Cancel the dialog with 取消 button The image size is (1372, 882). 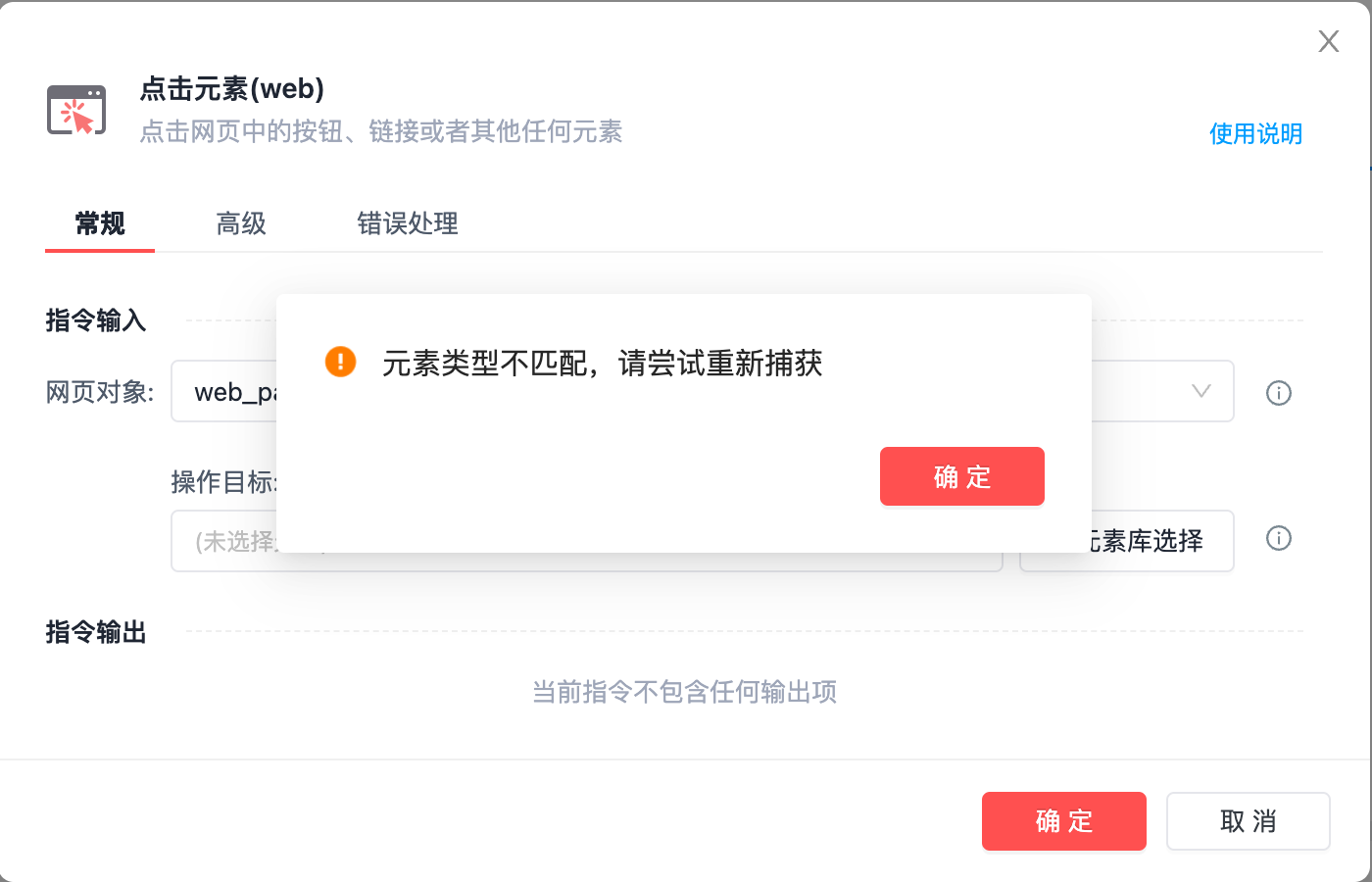1248,821
